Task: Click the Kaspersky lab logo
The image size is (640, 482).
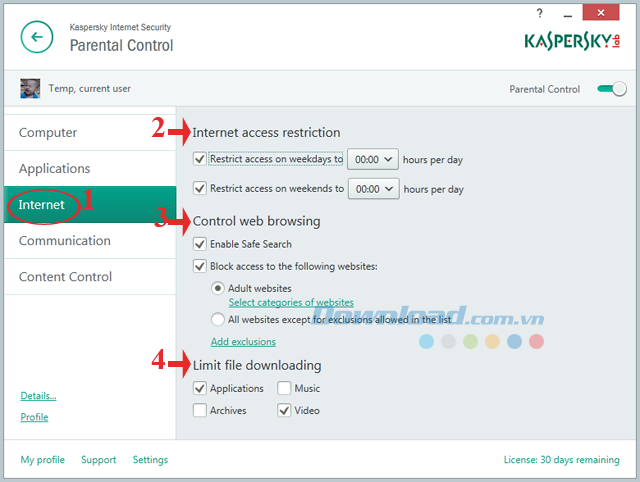Action: point(572,42)
